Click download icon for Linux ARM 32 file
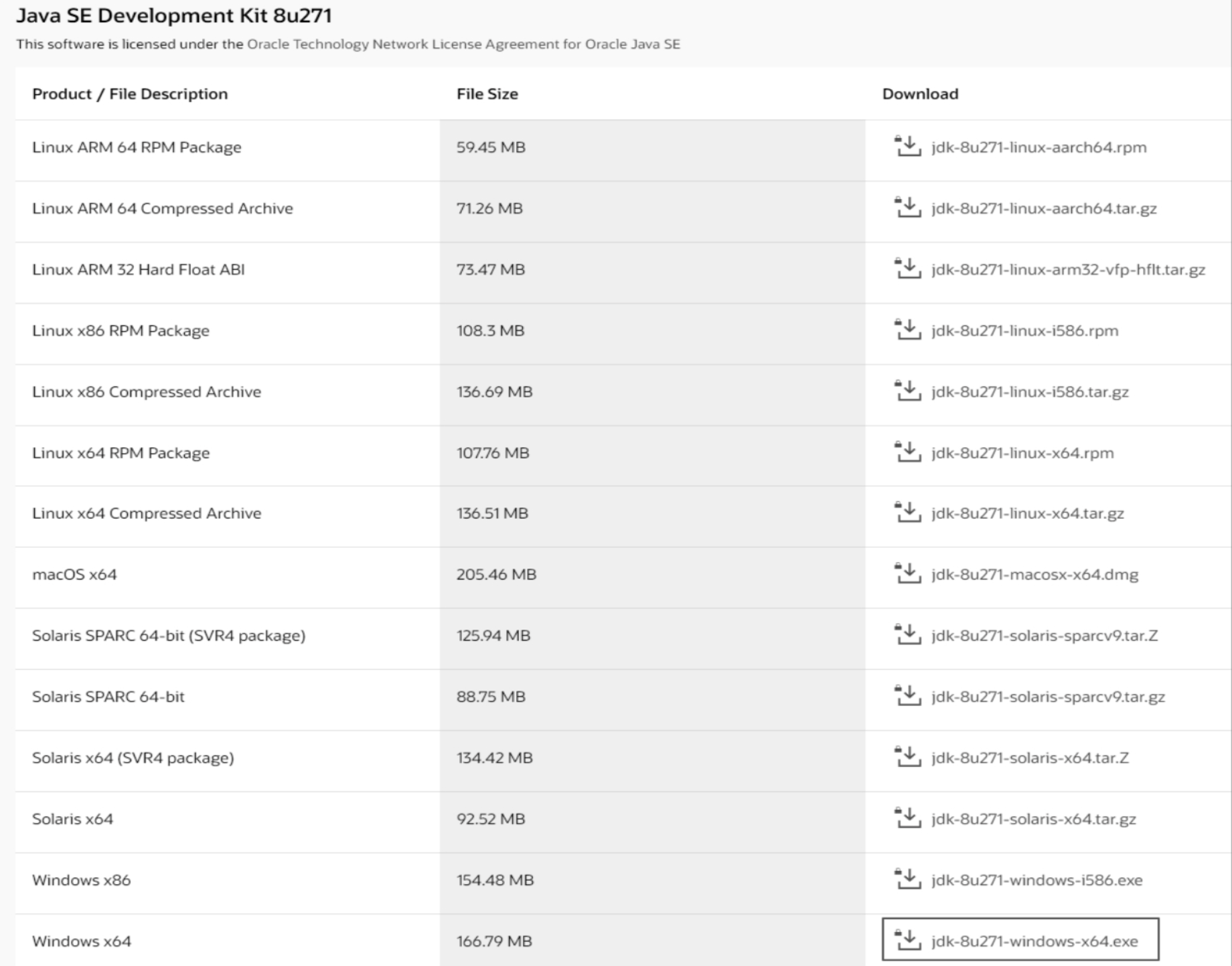The width and height of the screenshot is (1232, 966). click(x=908, y=269)
